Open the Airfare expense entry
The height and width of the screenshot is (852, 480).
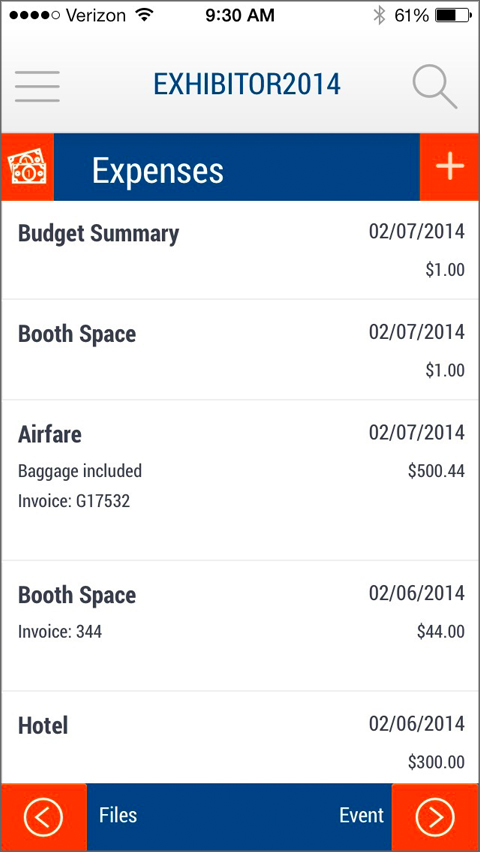point(240,480)
